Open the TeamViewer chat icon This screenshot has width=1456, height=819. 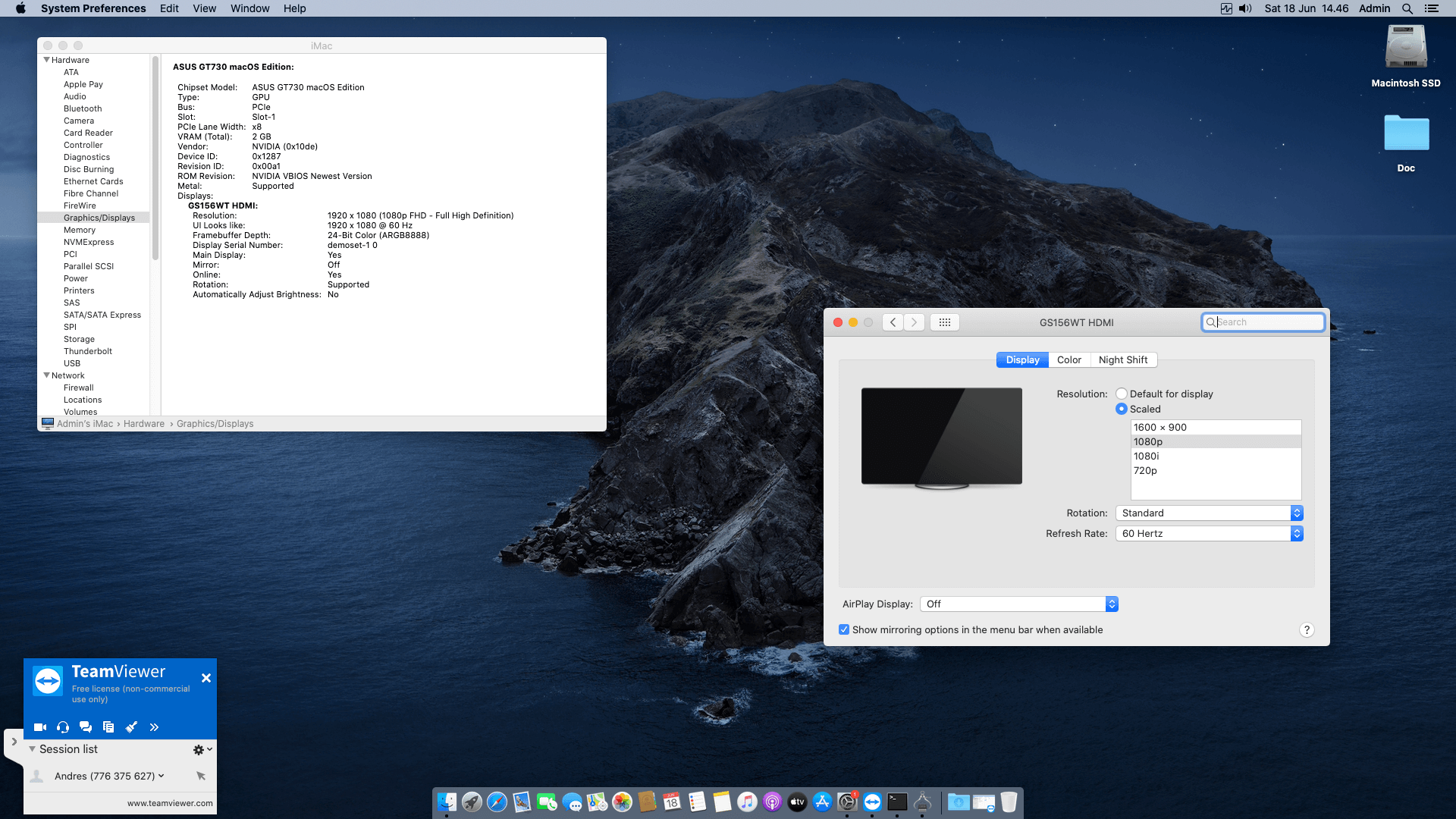pos(86,726)
